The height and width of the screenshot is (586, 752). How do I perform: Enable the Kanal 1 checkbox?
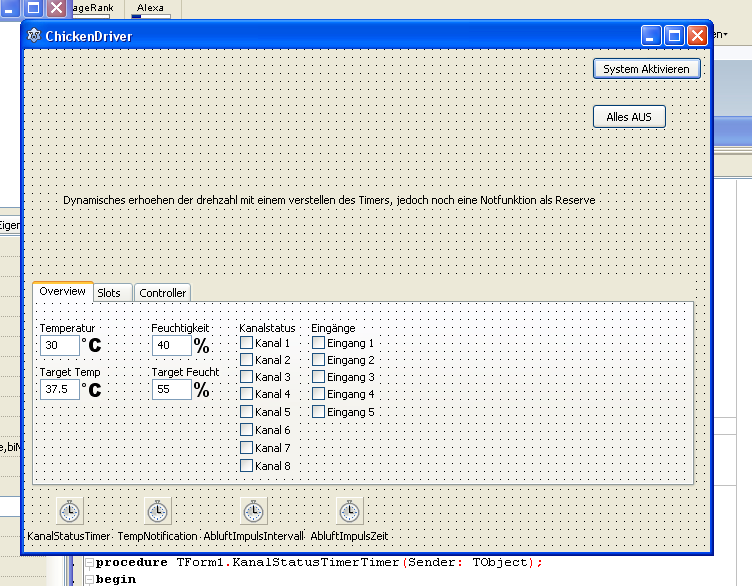click(x=246, y=343)
